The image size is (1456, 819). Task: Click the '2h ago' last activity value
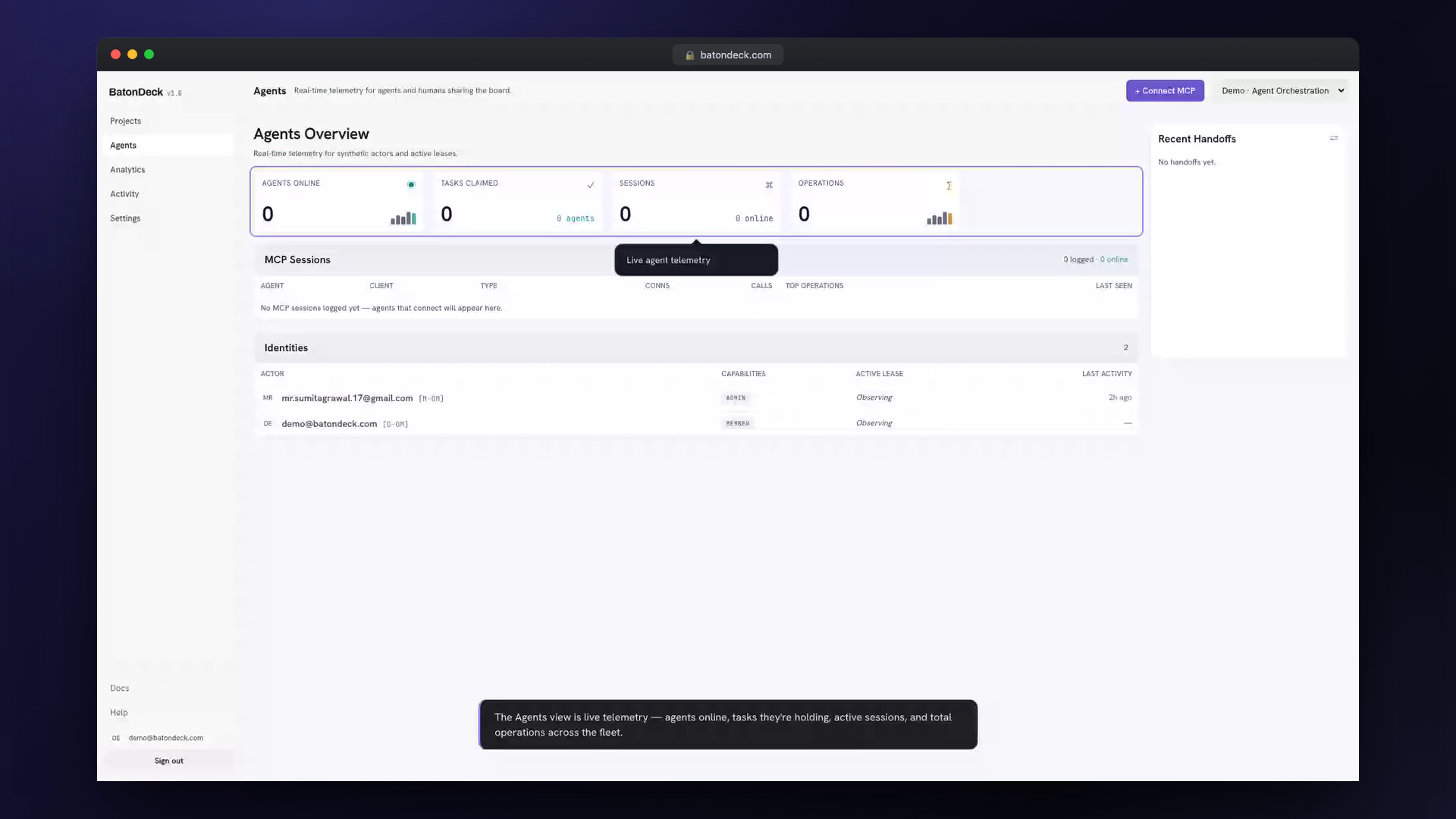1120,397
